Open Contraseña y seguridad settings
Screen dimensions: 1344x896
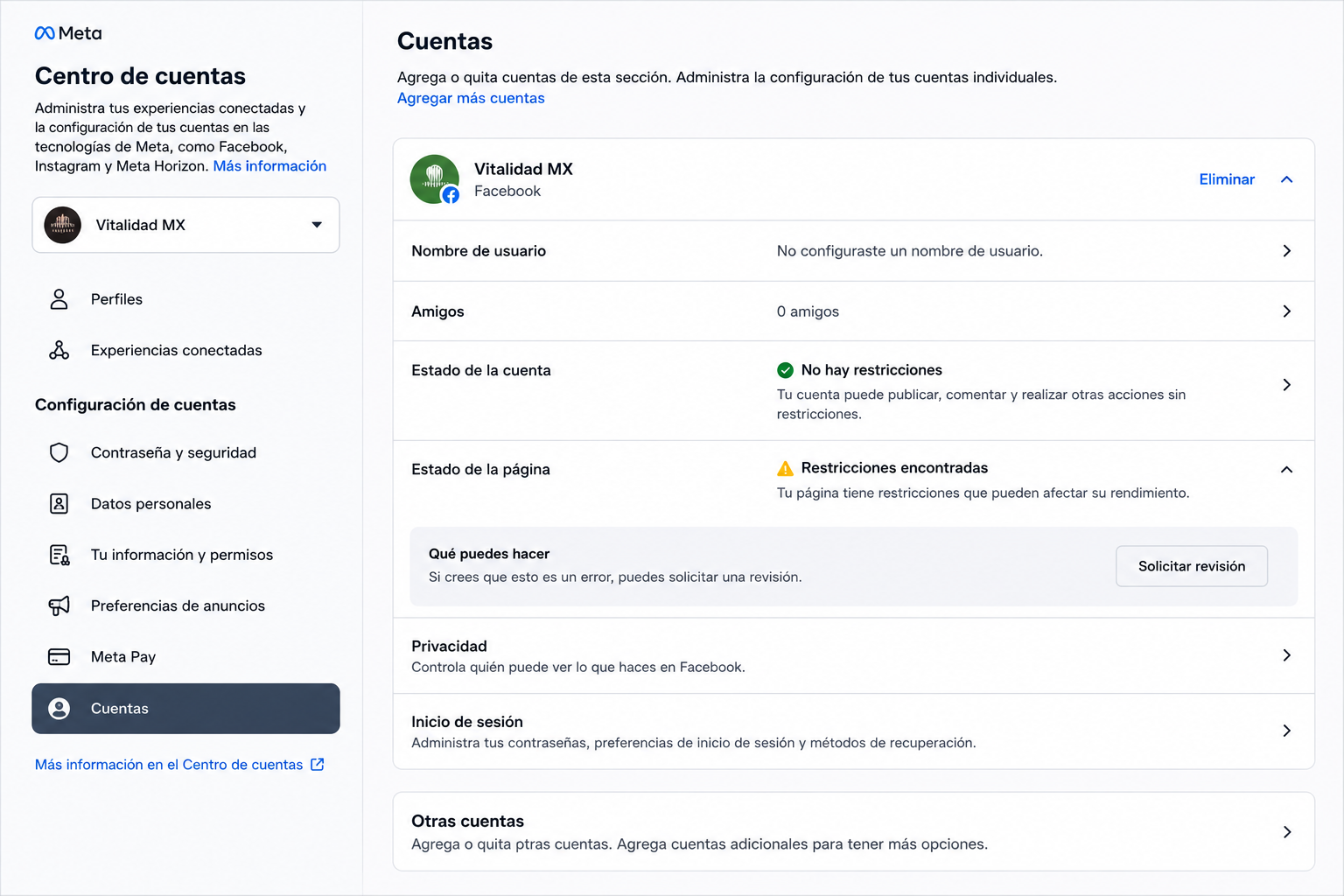[x=185, y=452]
